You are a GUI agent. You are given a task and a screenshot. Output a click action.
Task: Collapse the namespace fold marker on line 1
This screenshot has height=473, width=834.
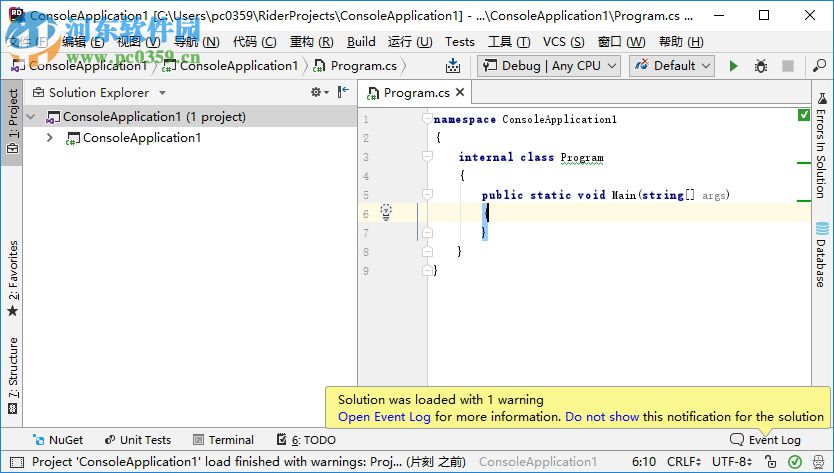[427, 118]
